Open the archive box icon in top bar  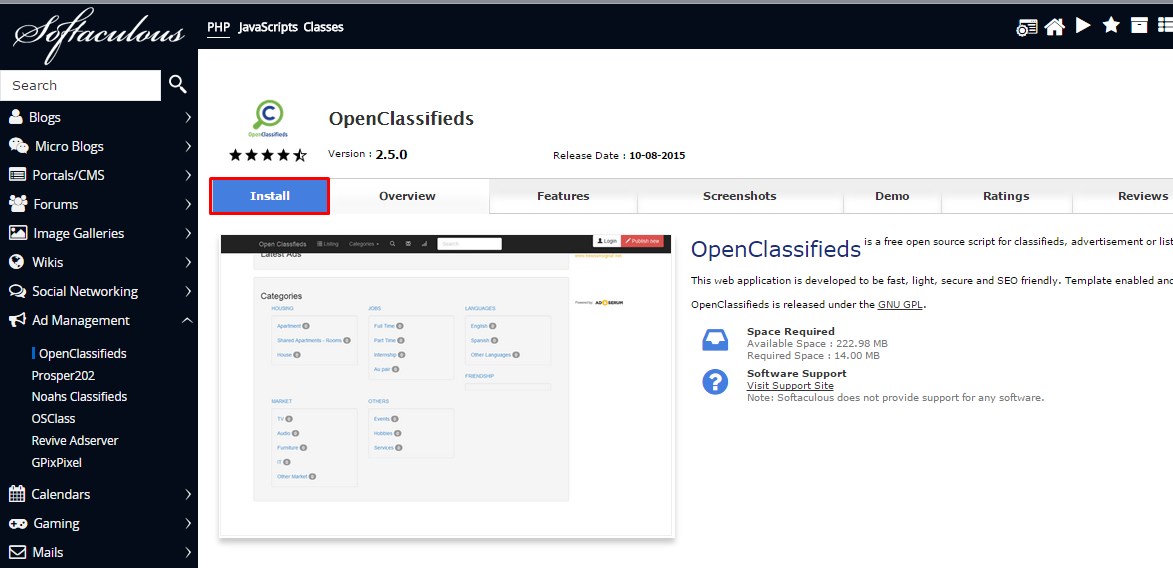coord(1139,25)
